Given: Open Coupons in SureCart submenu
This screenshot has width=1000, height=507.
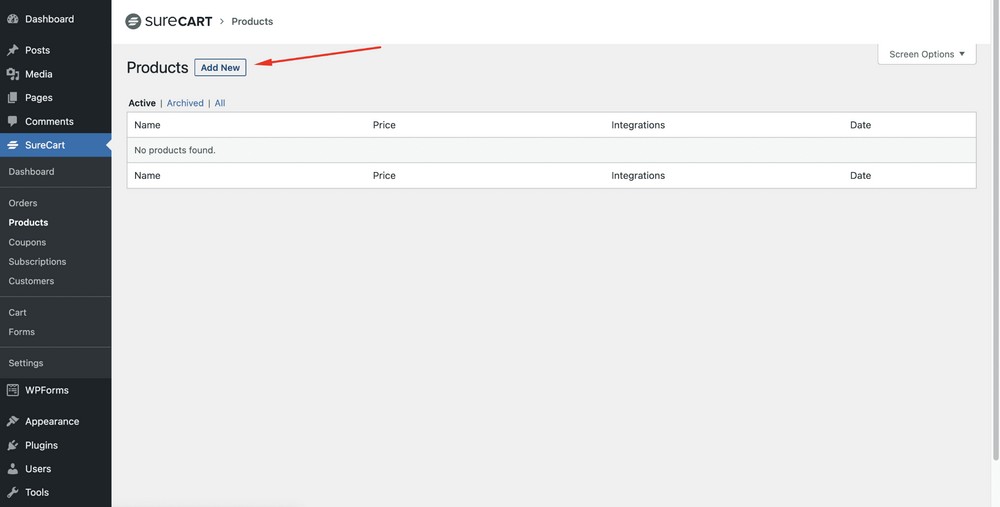Looking at the screenshot, I should [x=27, y=242].
